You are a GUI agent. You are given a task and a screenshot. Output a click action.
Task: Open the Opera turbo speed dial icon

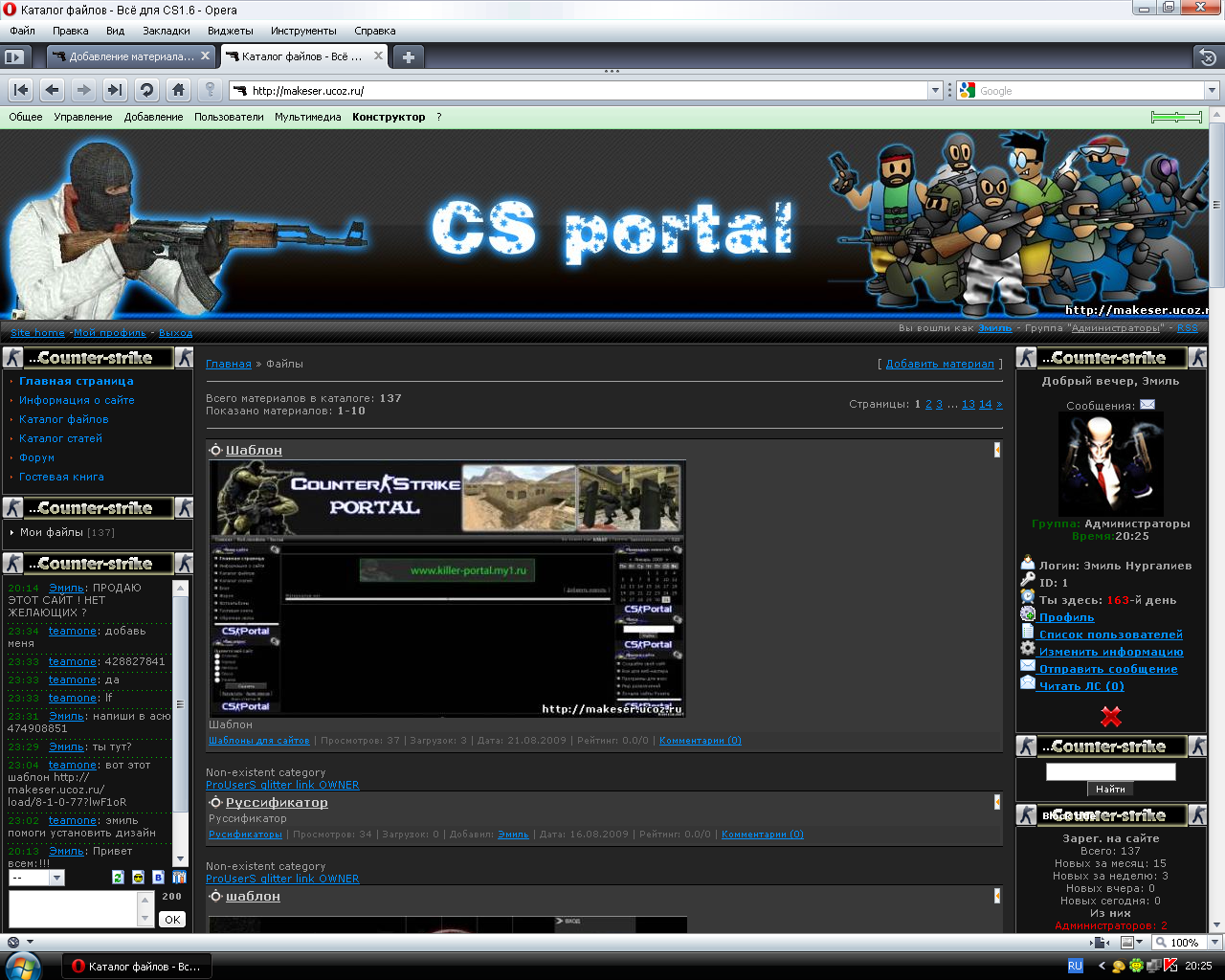click(13, 943)
